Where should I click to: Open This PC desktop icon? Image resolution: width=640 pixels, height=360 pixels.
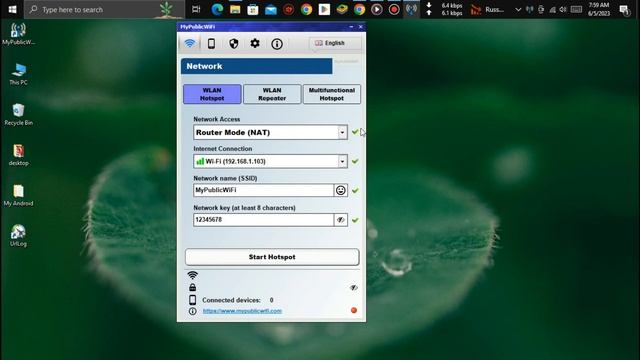(18, 74)
